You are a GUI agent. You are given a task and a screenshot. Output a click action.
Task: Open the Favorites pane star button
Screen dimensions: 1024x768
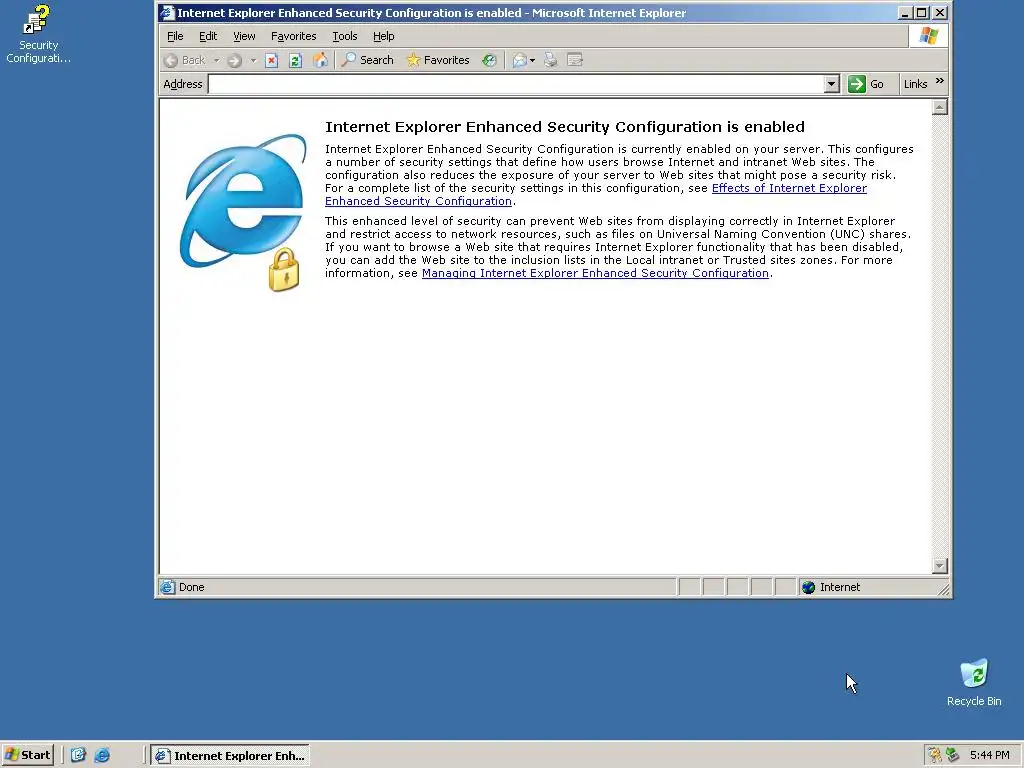438,60
